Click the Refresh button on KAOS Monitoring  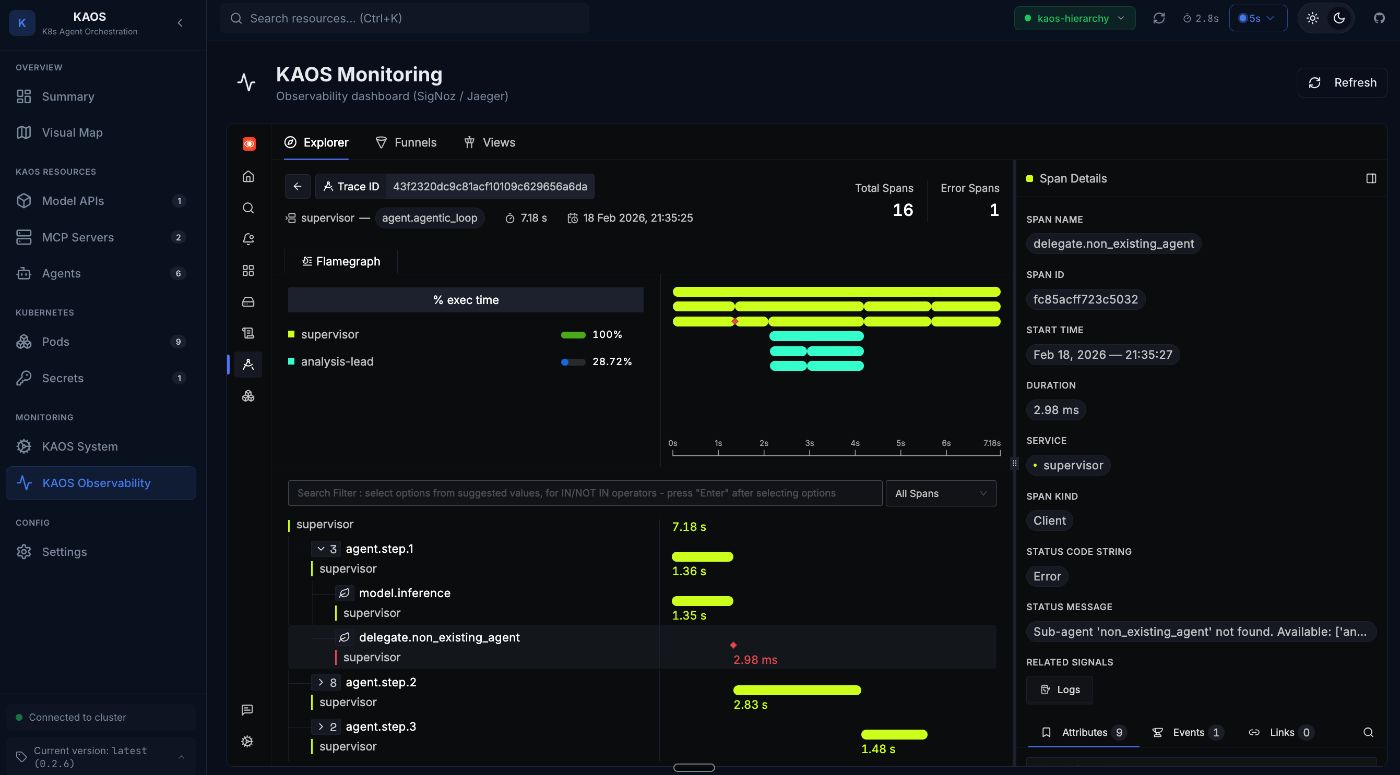pos(1342,83)
